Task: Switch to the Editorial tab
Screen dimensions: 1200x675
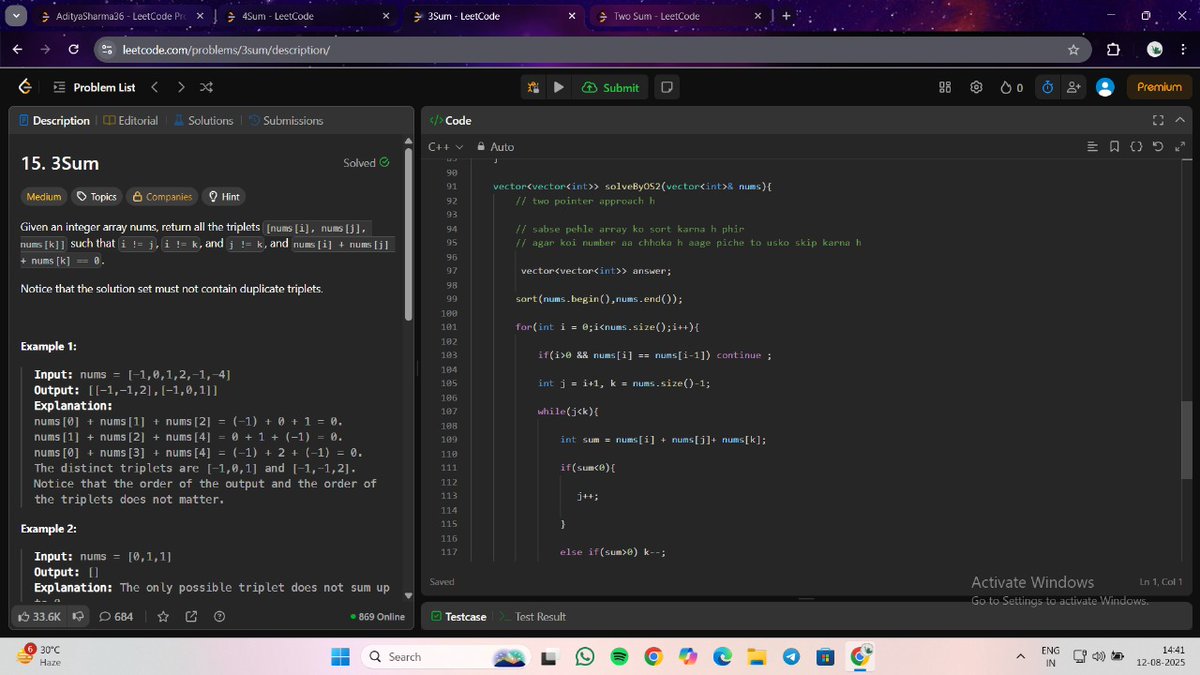Action: click(130, 120)
